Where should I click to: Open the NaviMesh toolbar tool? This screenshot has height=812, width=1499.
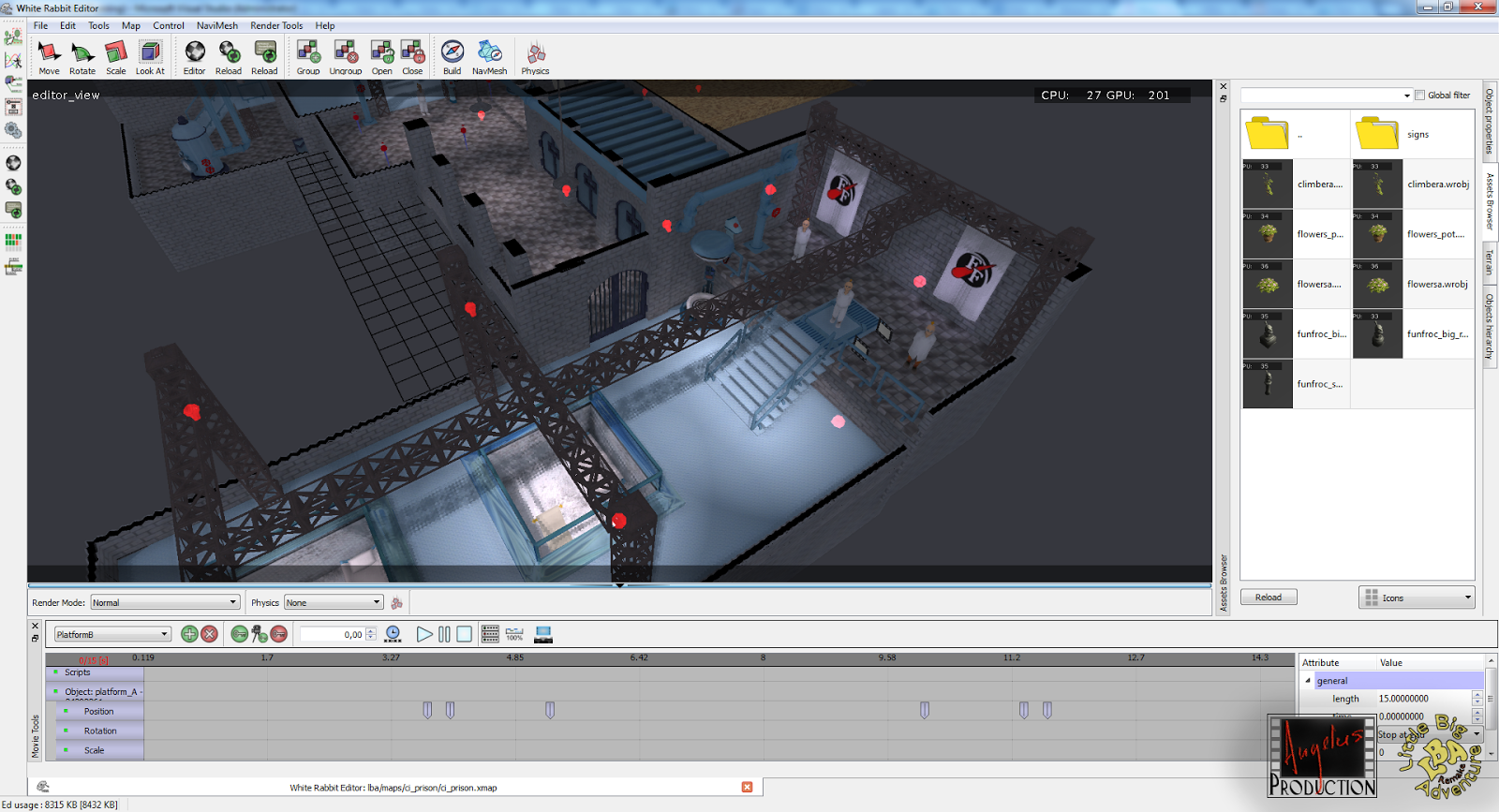click(x=489, y=57)
